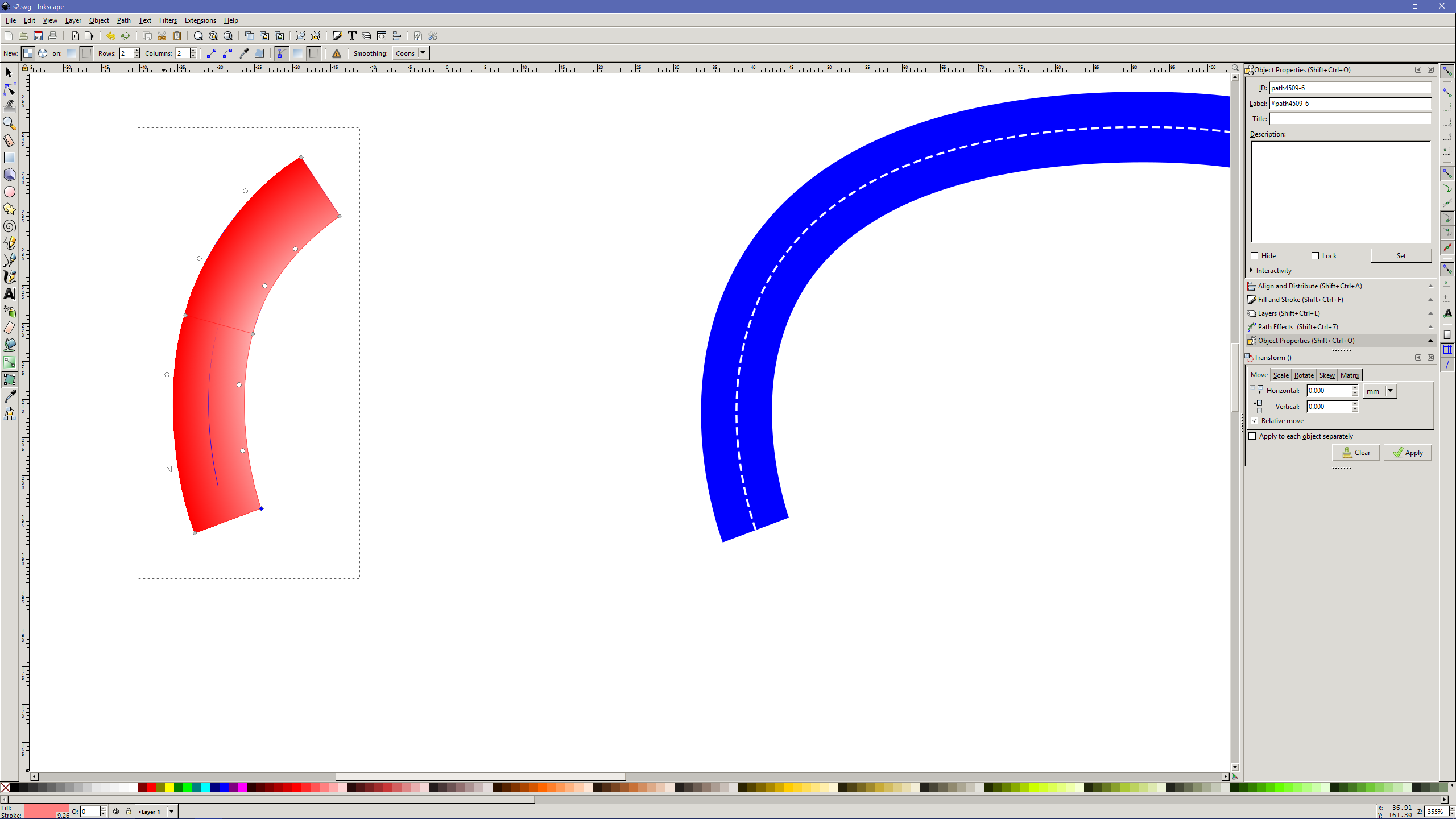The height and width of the screenshot is (819, 1456).
Task: Click the Apply button in Transform panel
Action: pyautogui.click(x=1408, y=452)
